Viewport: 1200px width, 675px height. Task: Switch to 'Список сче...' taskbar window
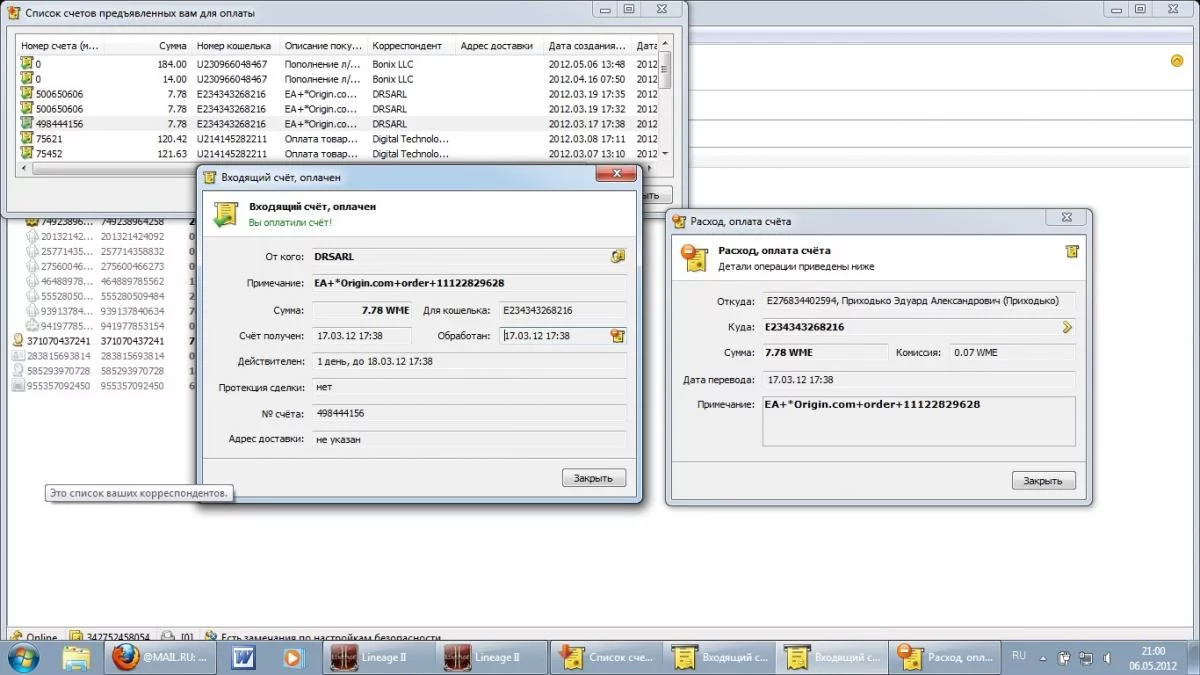tap(606, 658)
